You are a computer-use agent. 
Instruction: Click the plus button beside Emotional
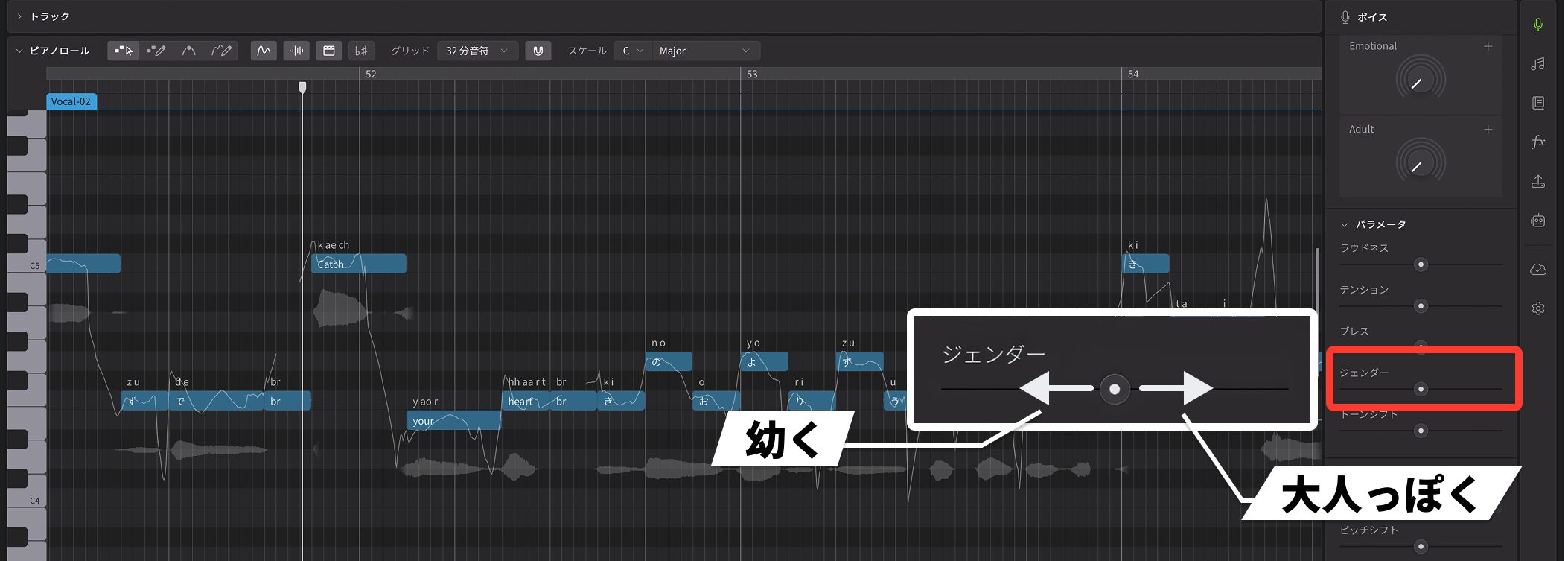point(1488,46)
